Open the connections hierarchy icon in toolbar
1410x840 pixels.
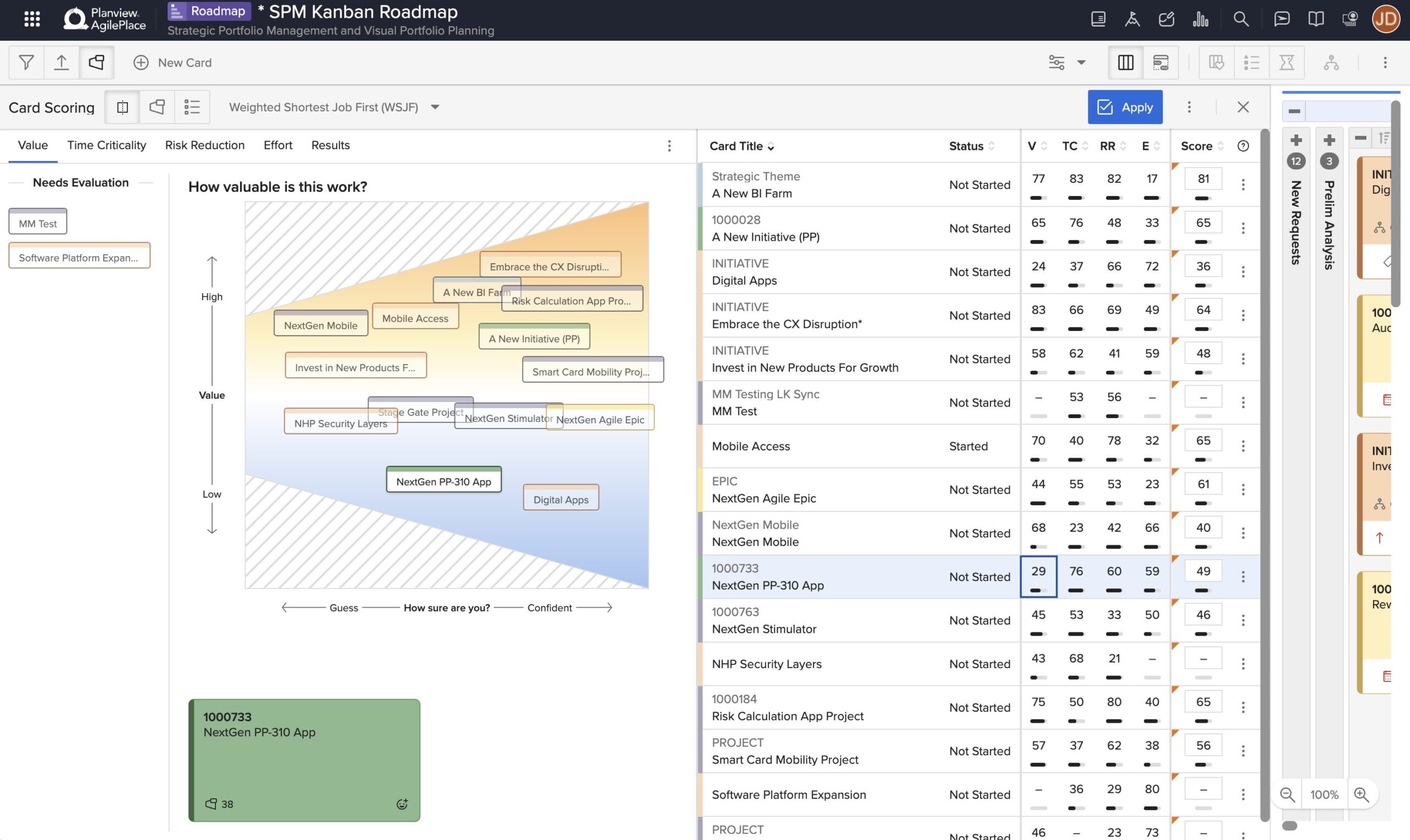pos(1331,62)
